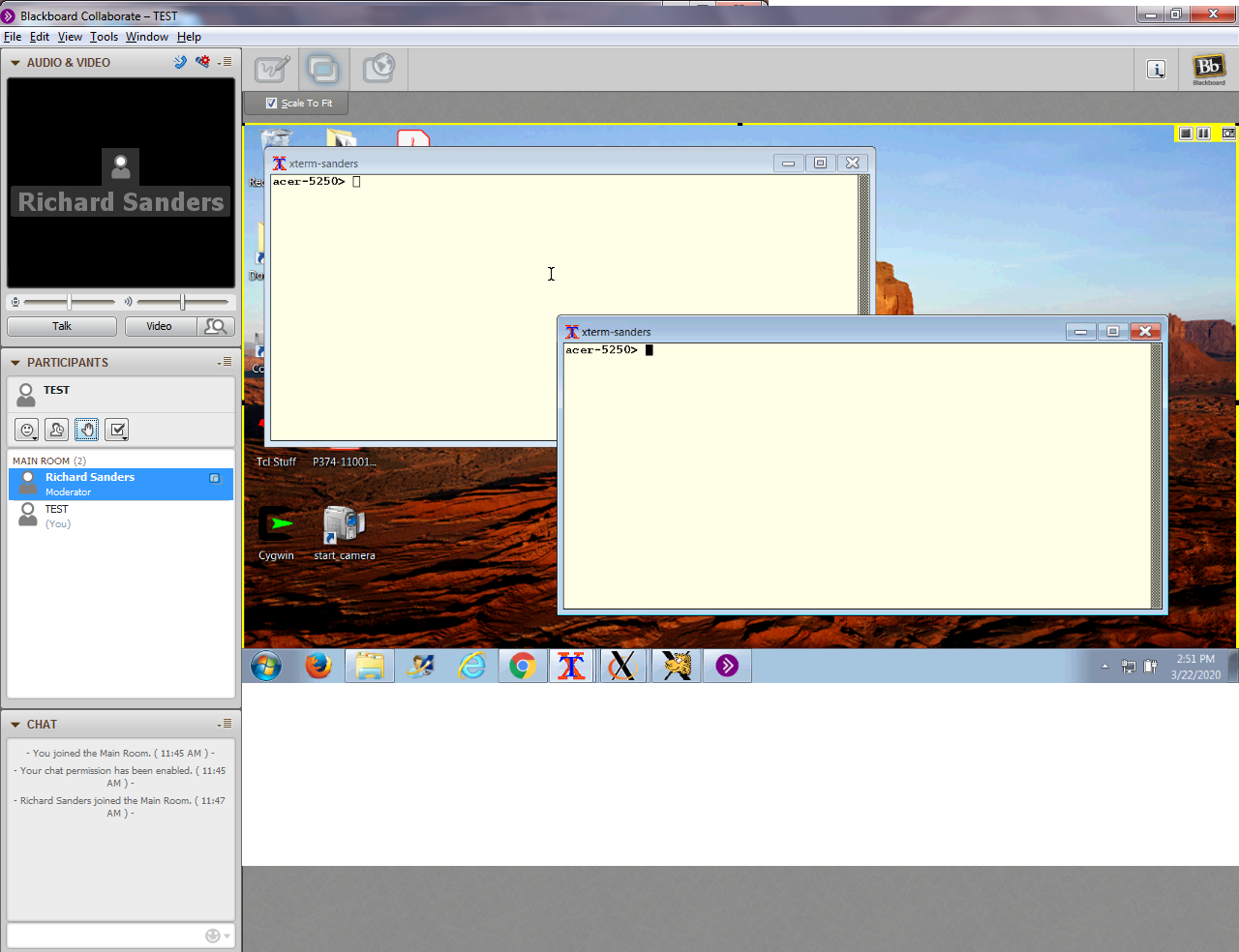The height and width of the screenshot is (952, 1239).
Task: Toggle Scale To Fit checkbox
Action: [272, 103]
